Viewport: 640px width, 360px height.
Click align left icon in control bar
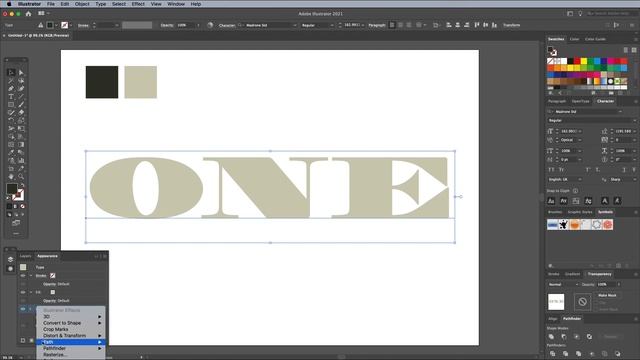[x=392, y=25]
